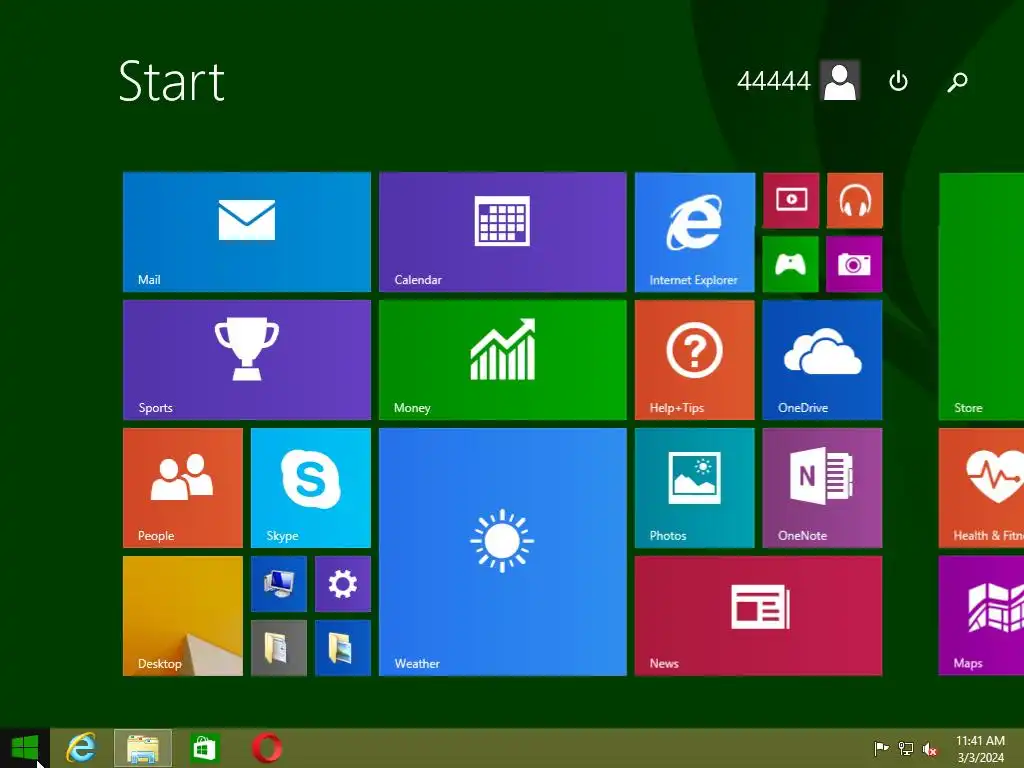Open the Help+Tips tile
Image resolution: width=1024 pixels, height=768 pixels.
tap(695, 360)
